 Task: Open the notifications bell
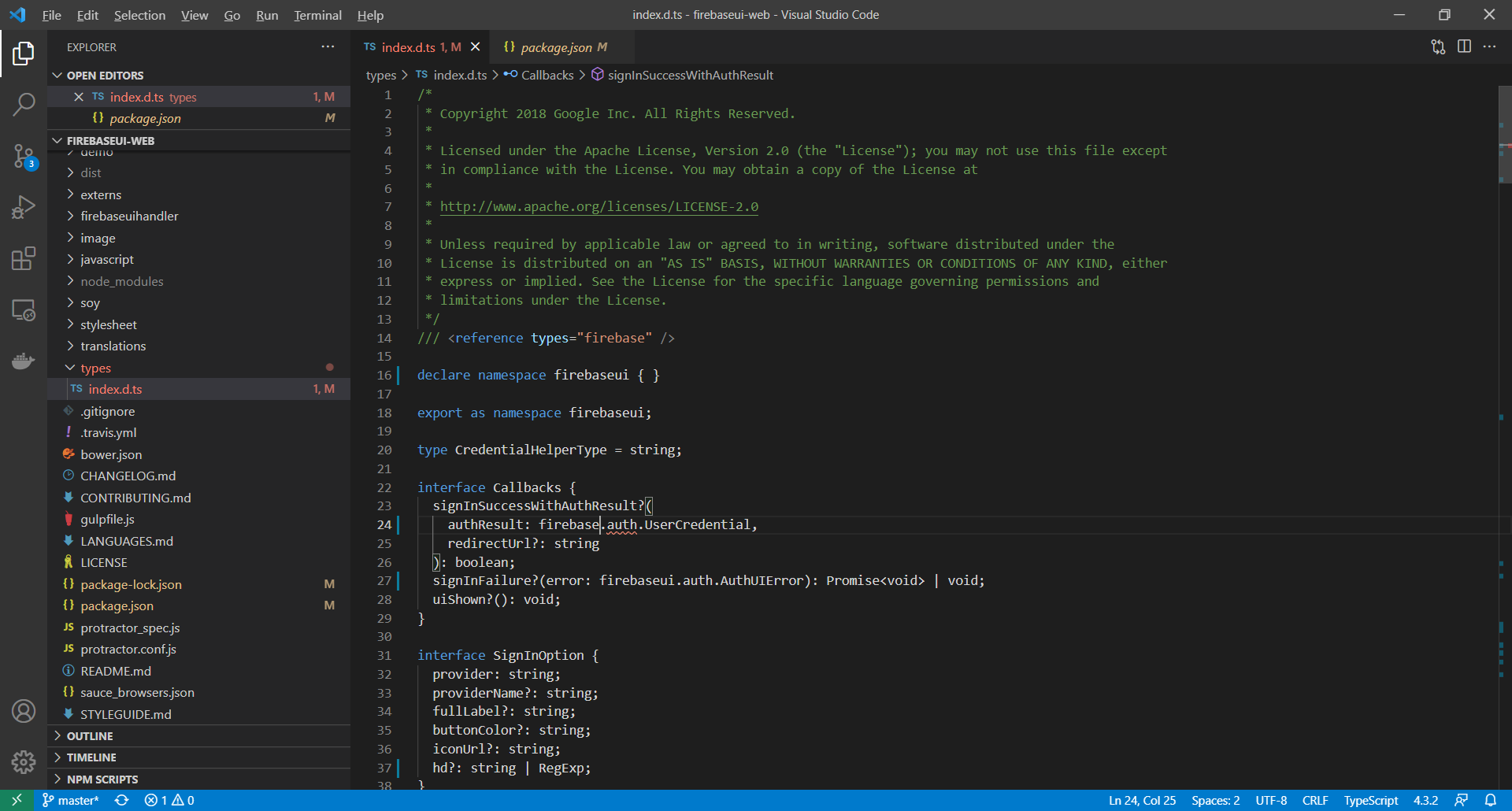(1490, 800)
